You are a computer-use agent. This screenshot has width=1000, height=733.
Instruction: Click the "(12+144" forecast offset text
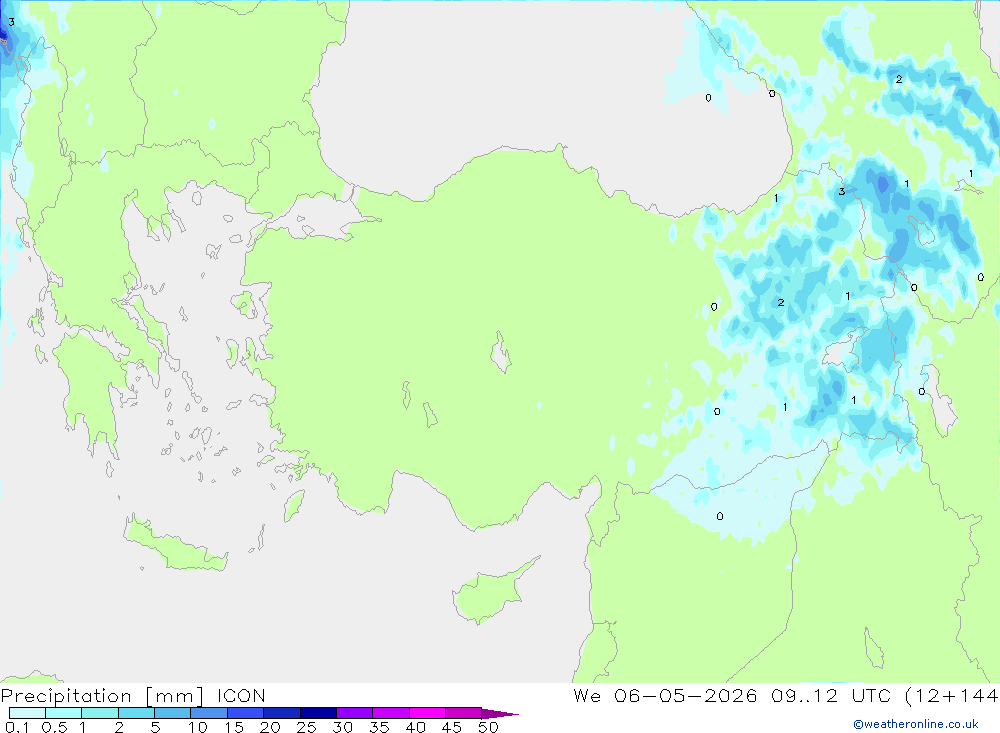(952, 695)
